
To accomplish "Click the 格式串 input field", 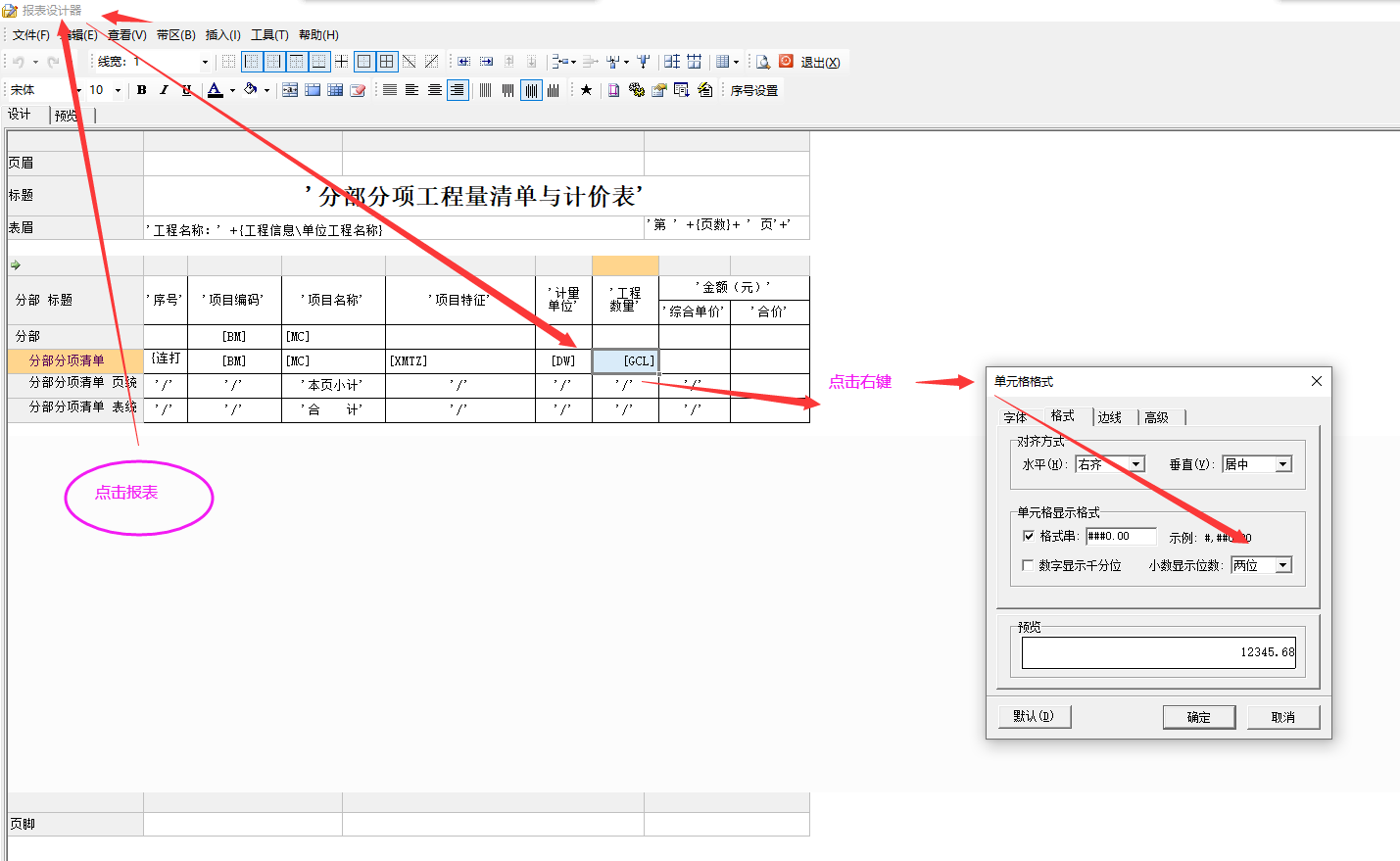I will [x=1121, y=536].
